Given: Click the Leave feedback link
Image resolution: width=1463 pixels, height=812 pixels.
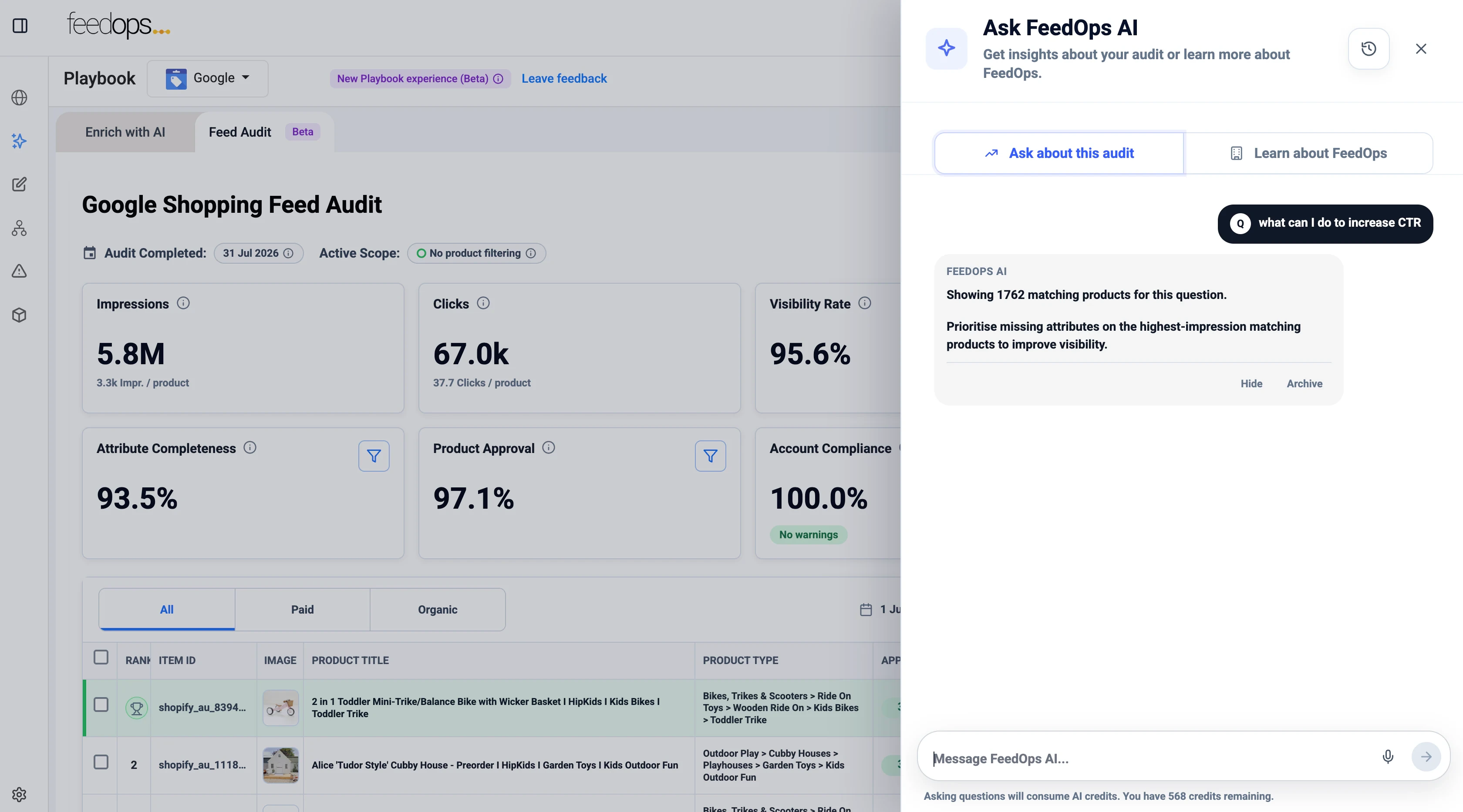Looking at the screenshot, I should 564,79.
